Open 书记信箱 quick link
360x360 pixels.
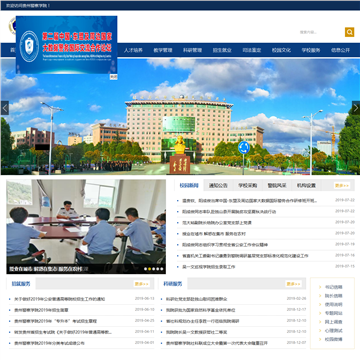point(333,287)
